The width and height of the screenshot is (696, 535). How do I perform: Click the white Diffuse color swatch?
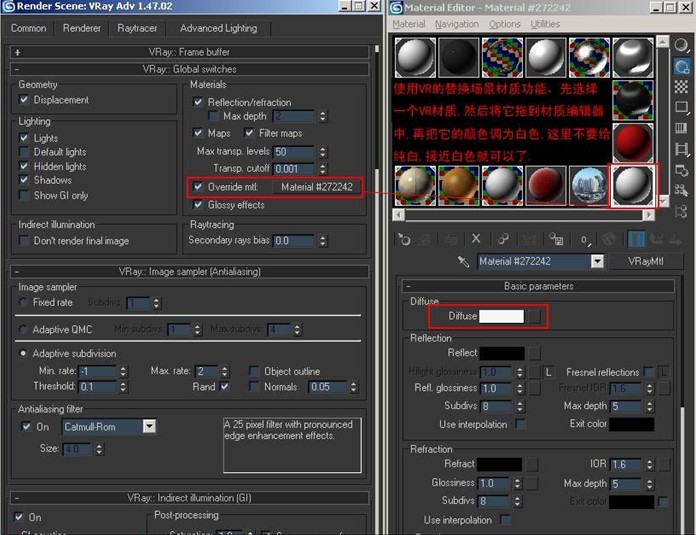502,317
